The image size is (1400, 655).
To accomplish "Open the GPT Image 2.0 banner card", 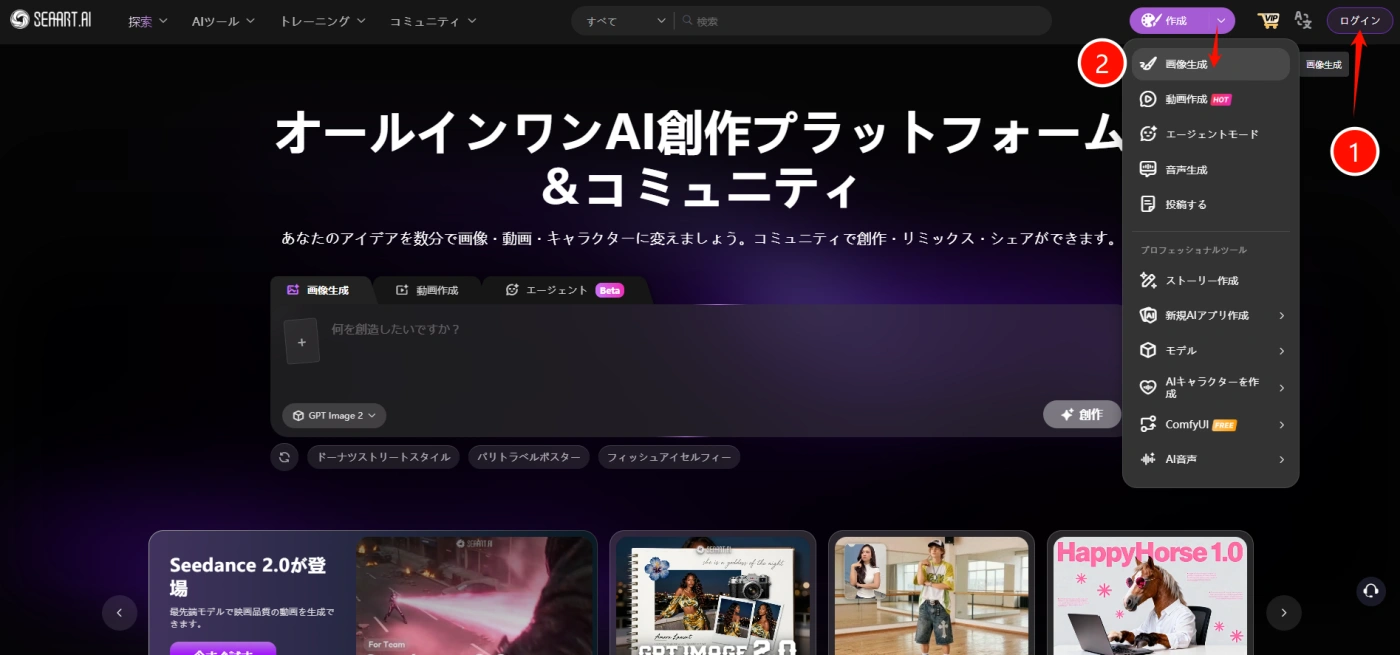I will point(712,592).
